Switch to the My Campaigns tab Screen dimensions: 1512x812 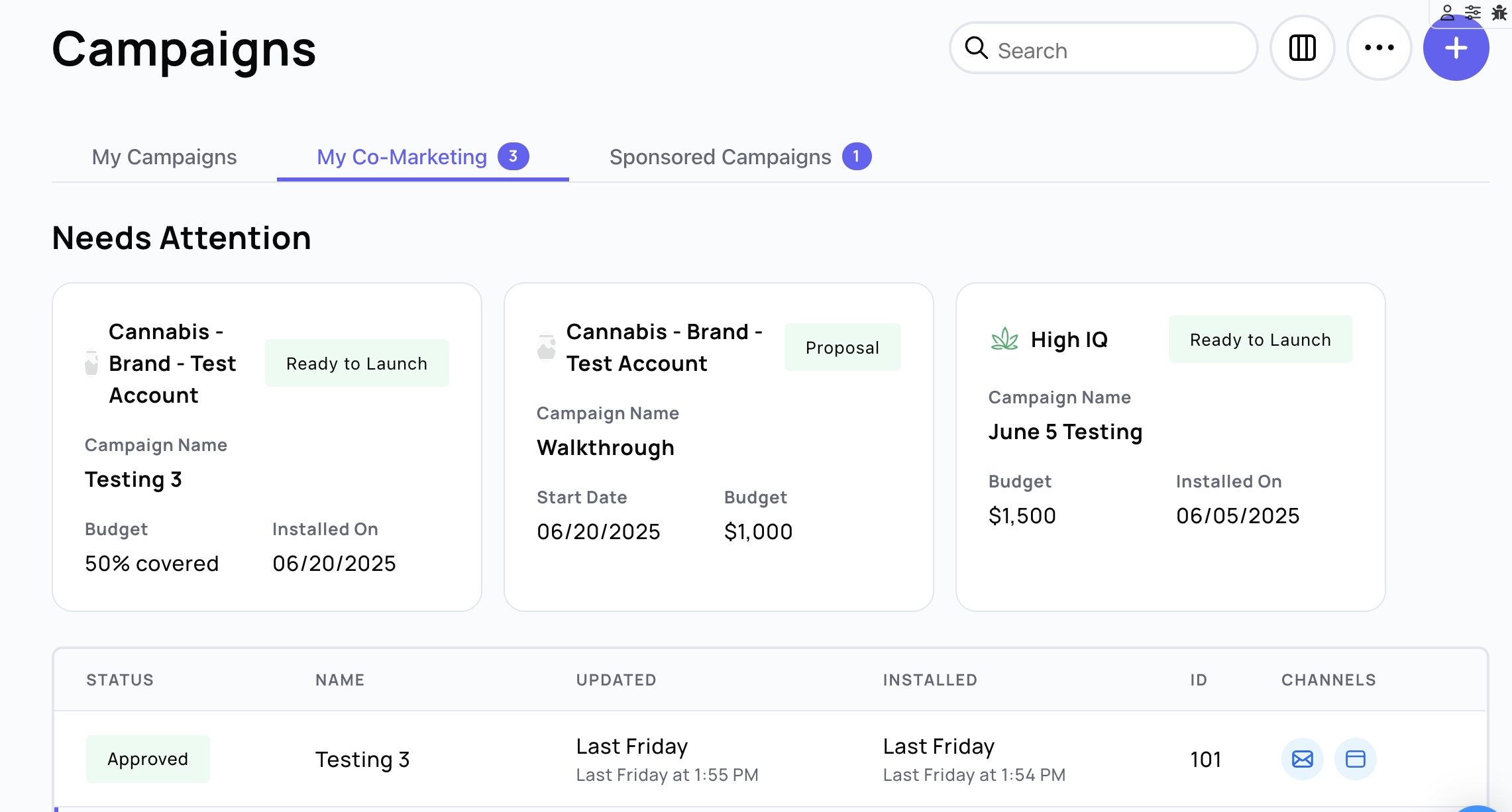click(164, 157)
